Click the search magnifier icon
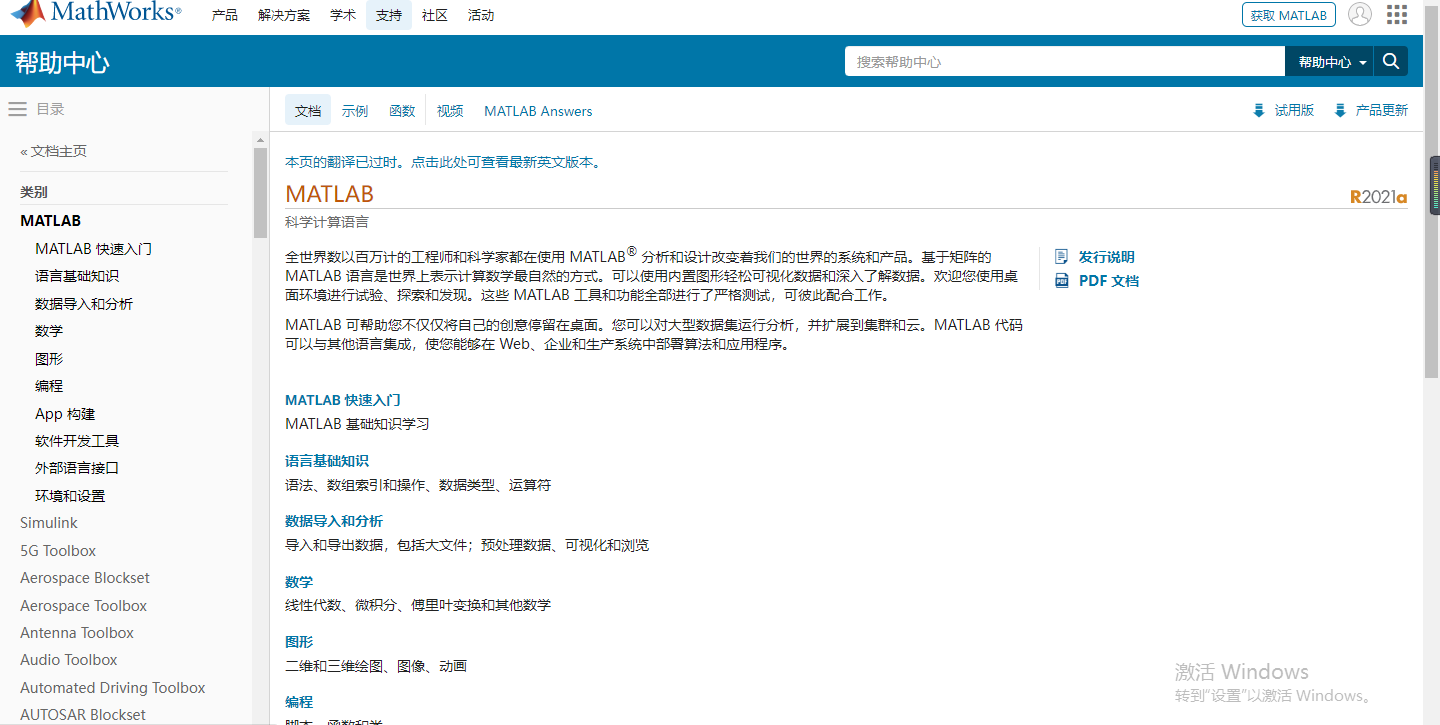 click(1391, 60)
